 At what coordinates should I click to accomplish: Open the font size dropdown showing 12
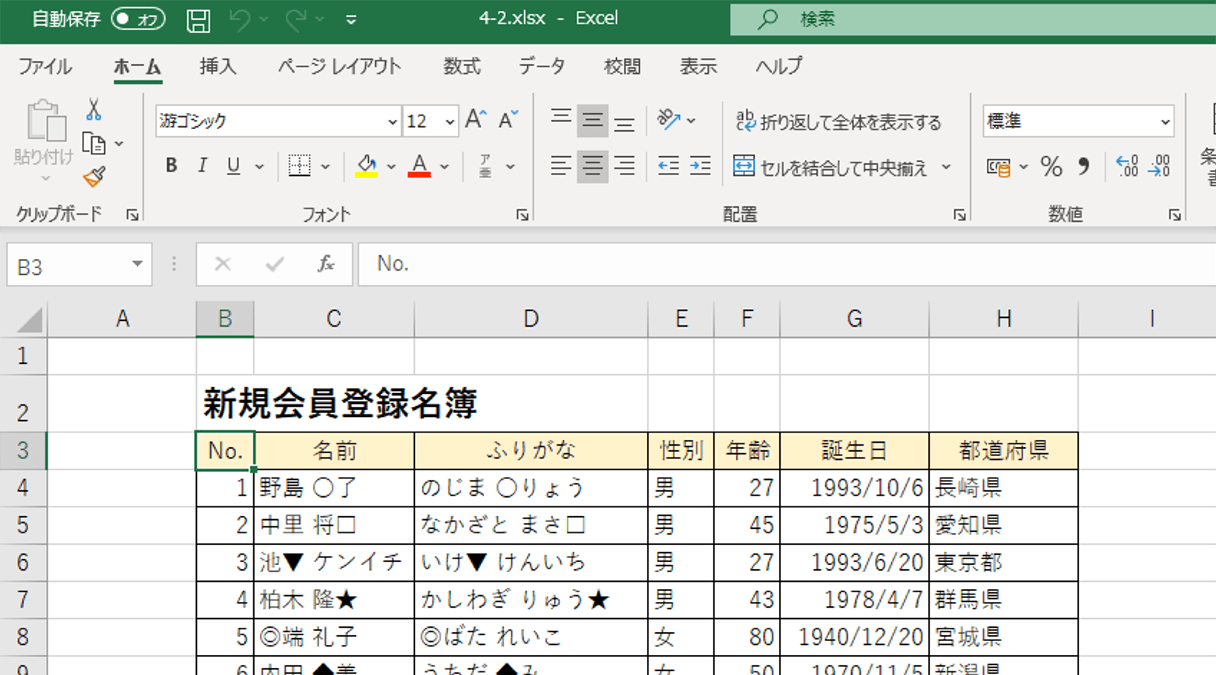(x=450, y=122)
